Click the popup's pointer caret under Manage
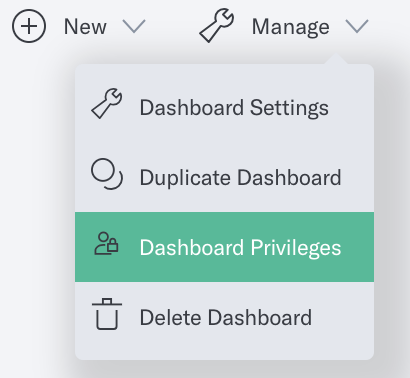The height and width of the screenshot is (378, 410). tap(336, 59)
